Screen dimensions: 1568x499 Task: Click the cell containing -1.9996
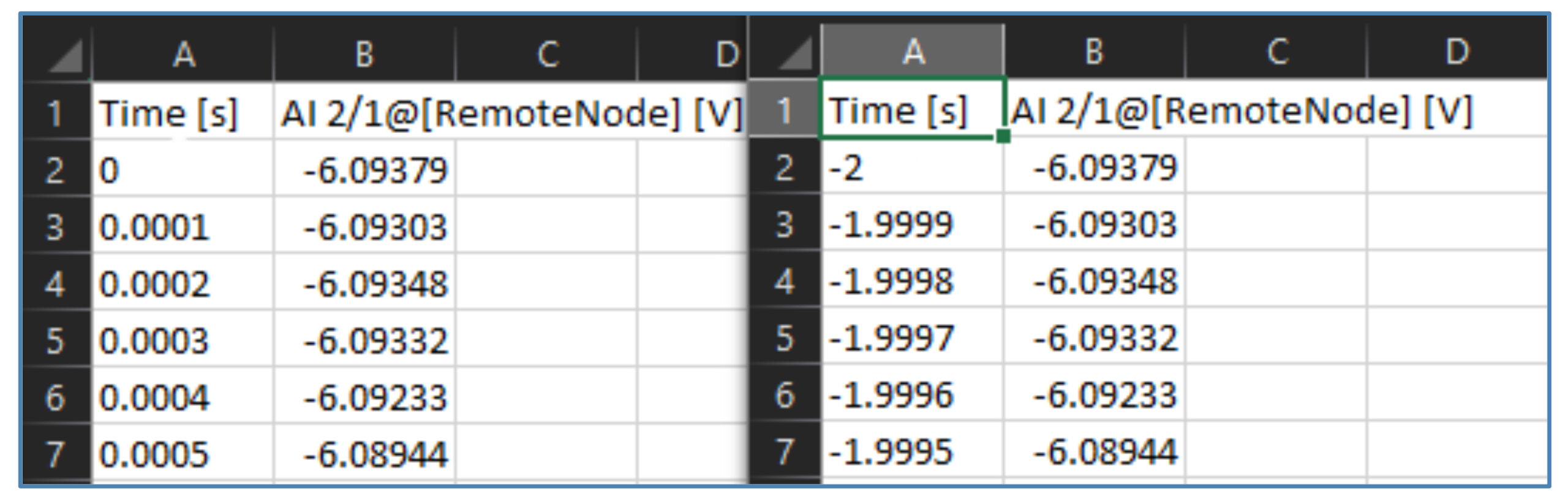tap(911, 395)
